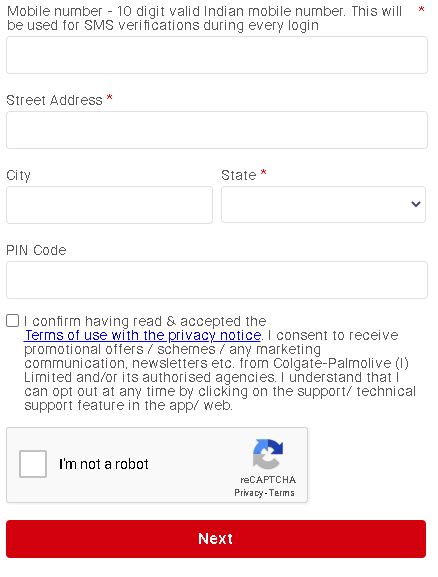Viewport: 438px width, 577px height.
Task: Open Terms of use with the privacy notice
Action: coord(143,335)
